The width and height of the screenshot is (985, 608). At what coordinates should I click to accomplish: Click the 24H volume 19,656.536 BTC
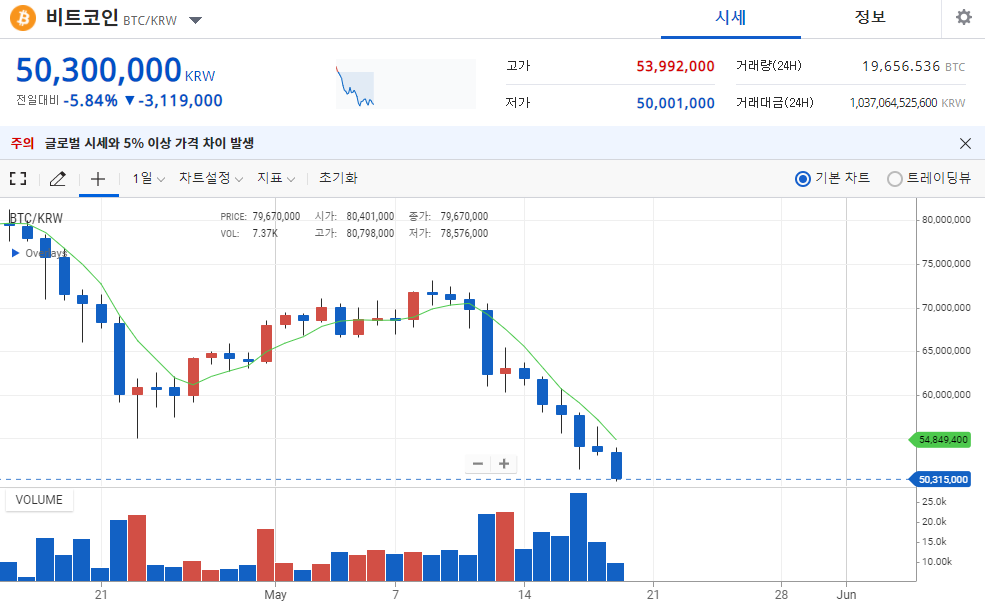click(x=913, y=66)
